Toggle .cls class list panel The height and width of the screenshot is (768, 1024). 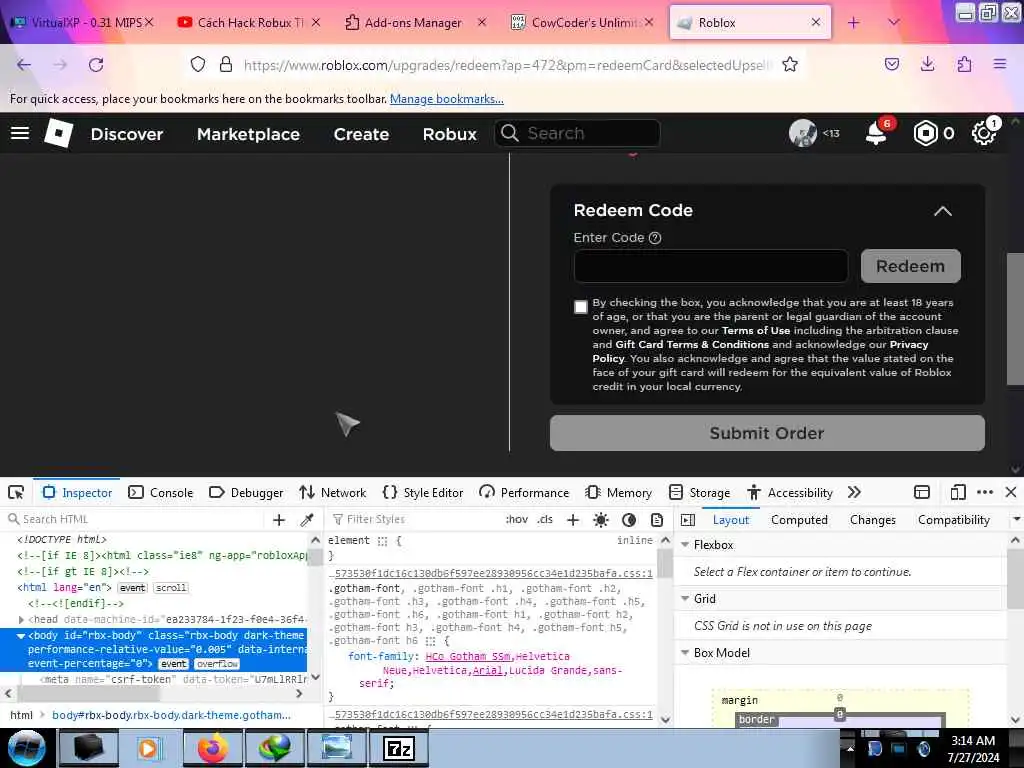pyautogui.click(x=545, y=520)
